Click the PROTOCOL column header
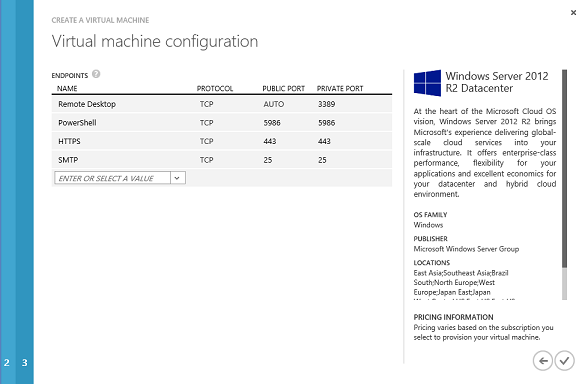 215,88
